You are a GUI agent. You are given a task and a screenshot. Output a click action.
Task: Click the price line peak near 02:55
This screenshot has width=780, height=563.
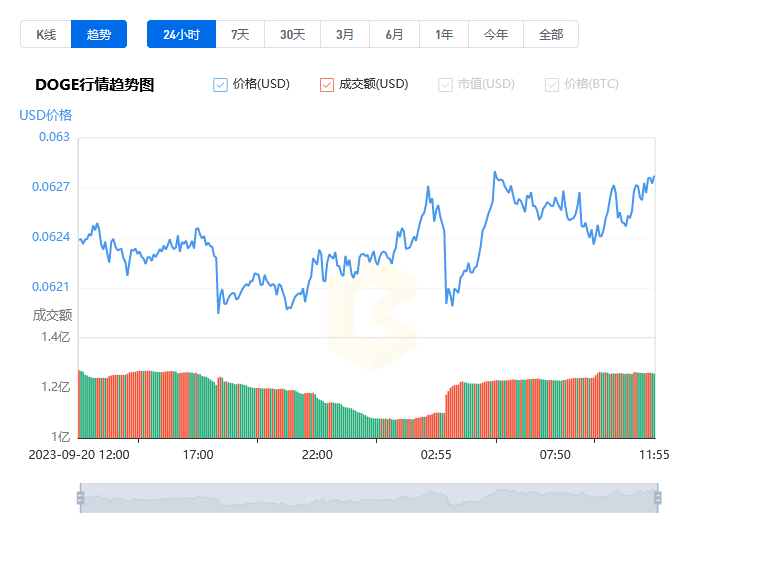[x=428, y=188]
